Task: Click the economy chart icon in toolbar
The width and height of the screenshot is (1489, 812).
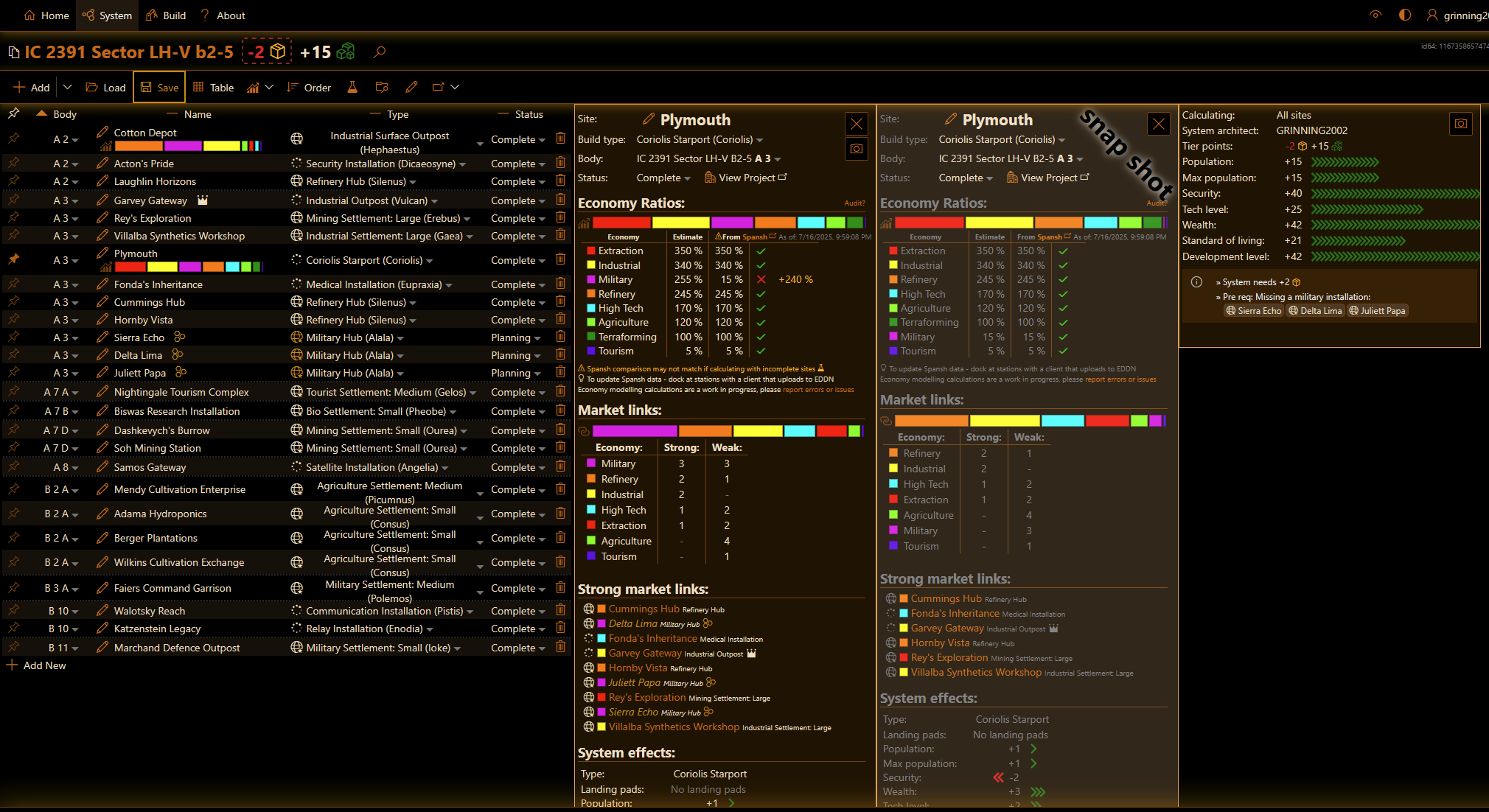Action: pos(253,87)
